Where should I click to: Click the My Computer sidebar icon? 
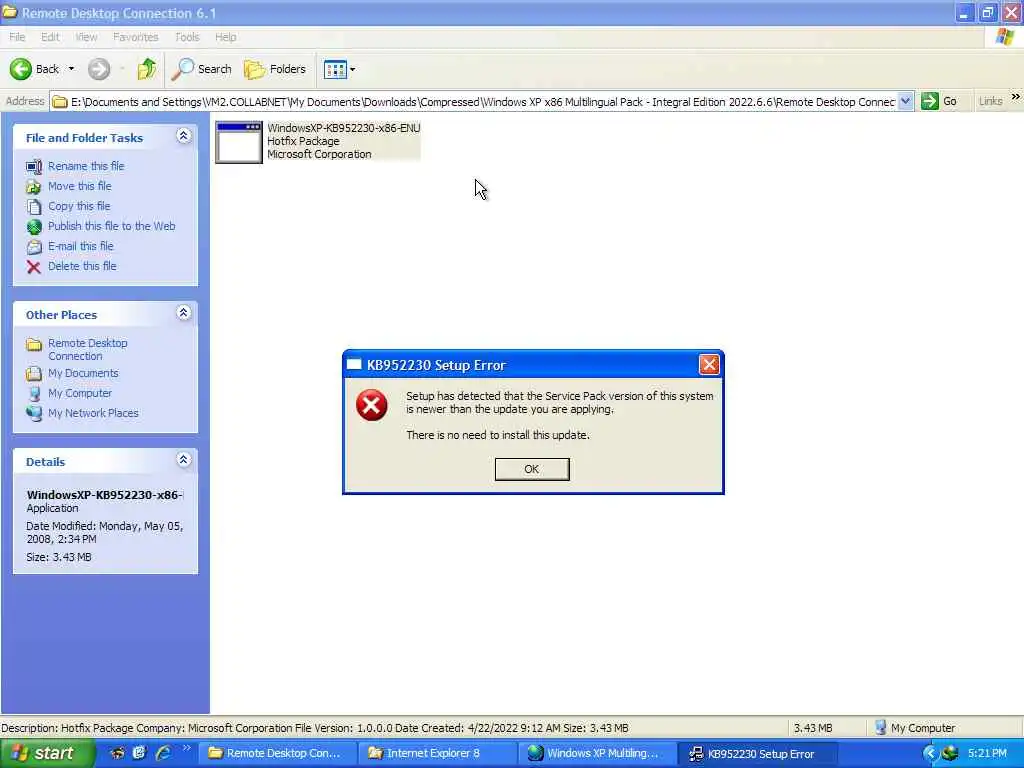[34, 394]
